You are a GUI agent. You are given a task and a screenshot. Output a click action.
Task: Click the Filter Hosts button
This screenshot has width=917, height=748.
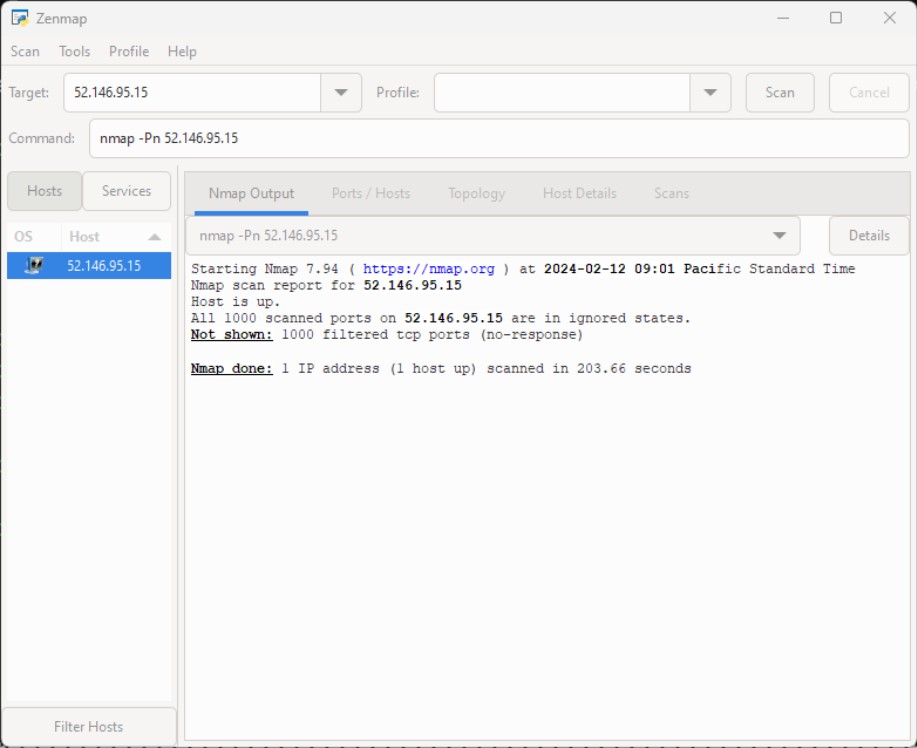(x=89, y=726)
